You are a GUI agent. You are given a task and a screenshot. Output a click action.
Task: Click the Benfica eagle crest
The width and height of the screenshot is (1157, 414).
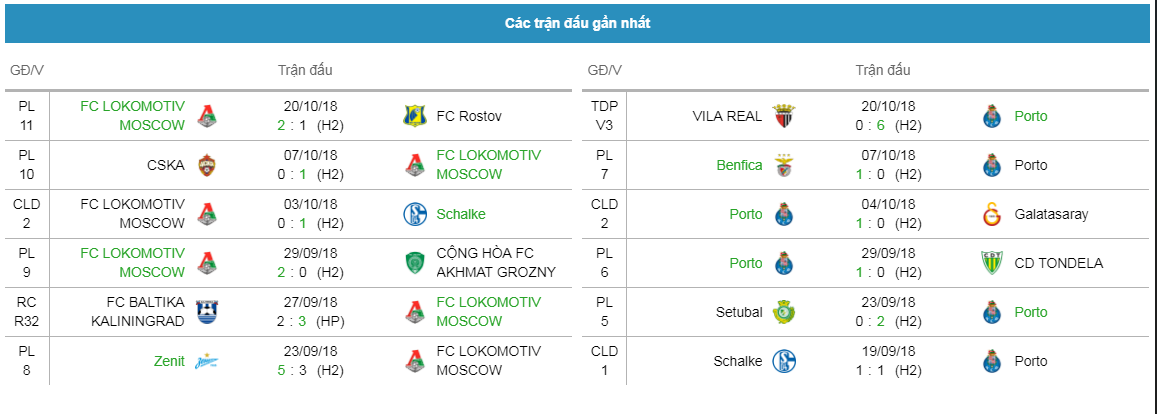coord(784,165)
